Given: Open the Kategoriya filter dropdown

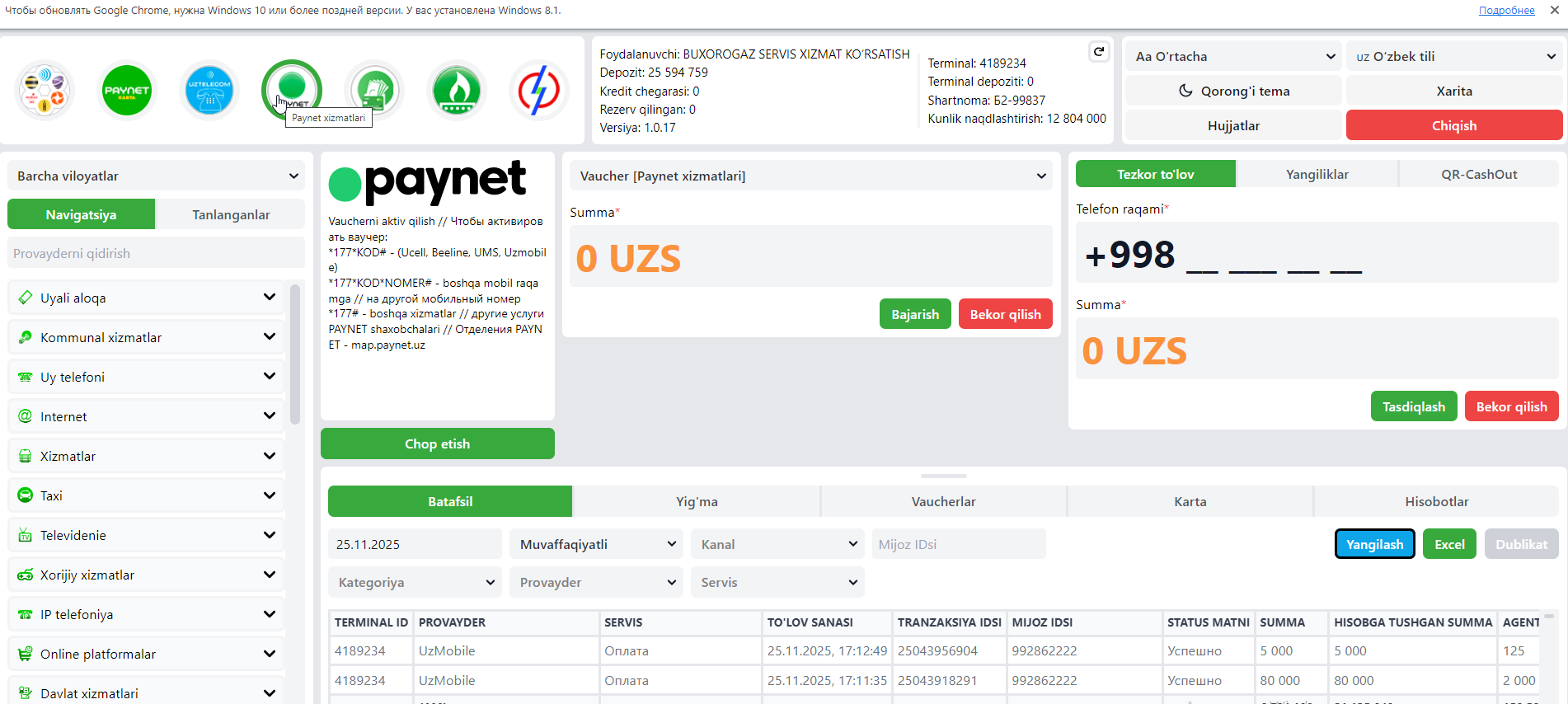Looking at the screenshot, I should [x=415, y=582].
